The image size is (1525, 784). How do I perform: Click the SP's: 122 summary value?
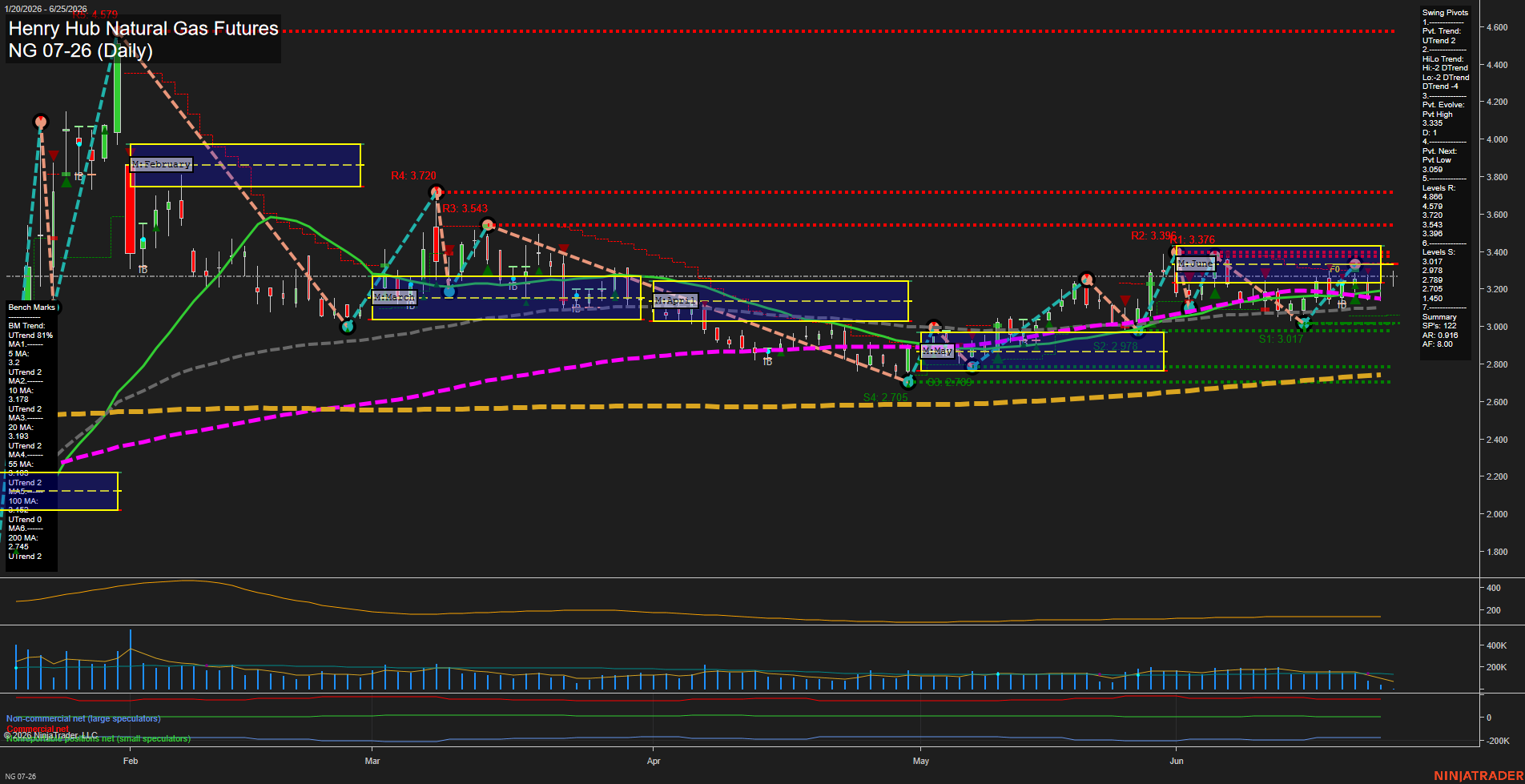point(1439,326)
